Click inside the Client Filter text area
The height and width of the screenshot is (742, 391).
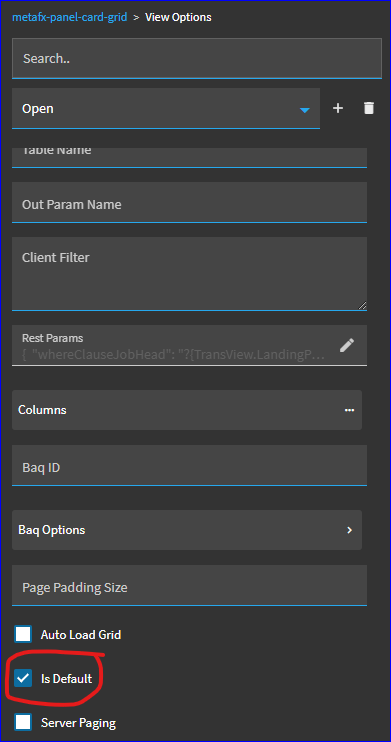(189, 274)
